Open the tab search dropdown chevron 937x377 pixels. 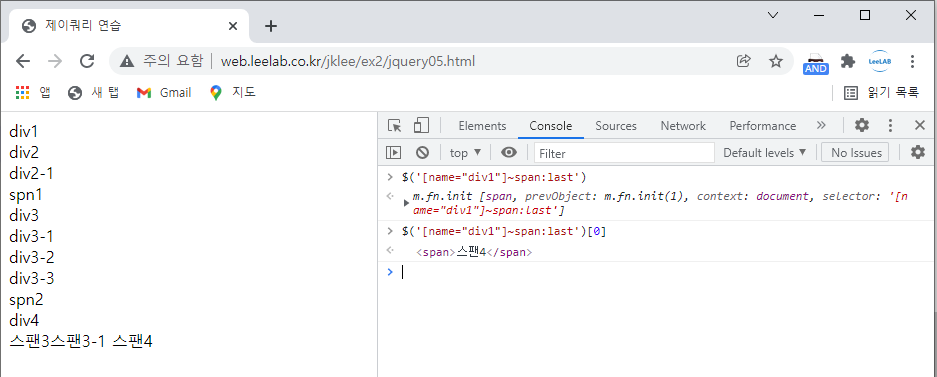(x=773, y=16)
